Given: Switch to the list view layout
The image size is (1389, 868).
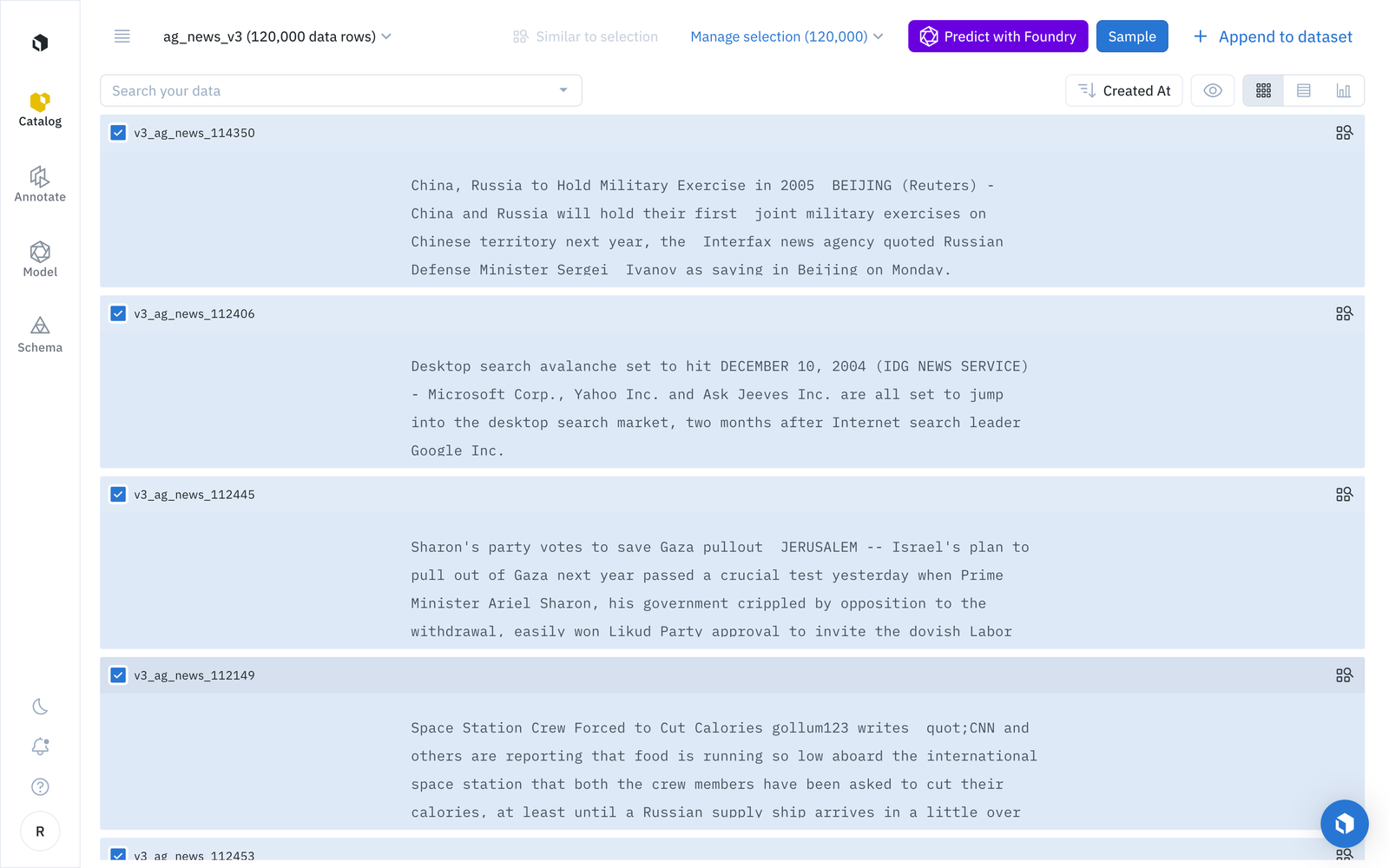Looking at the screenshot, I should [1303, 89].
